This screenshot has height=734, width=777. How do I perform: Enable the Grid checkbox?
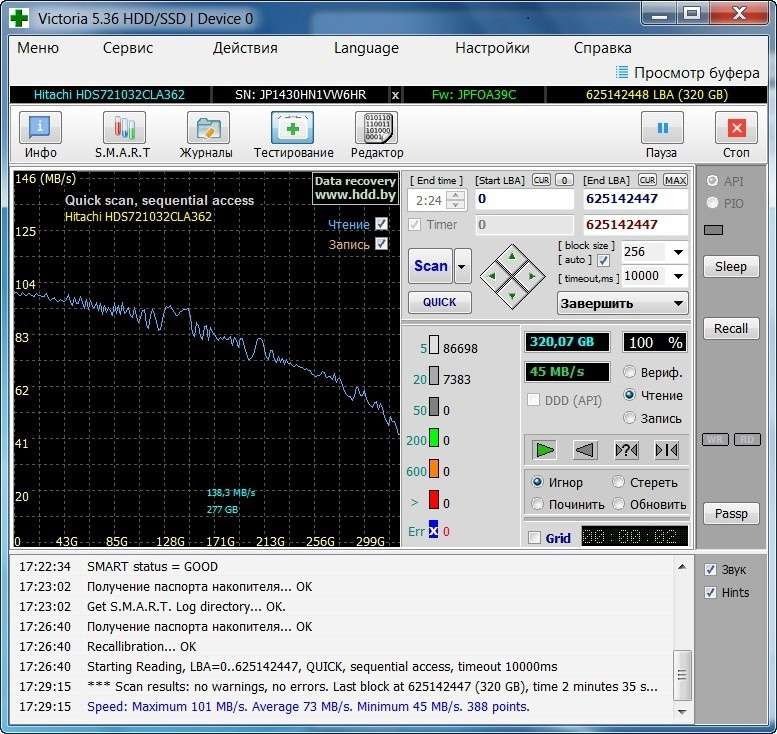tap(534, 538)
